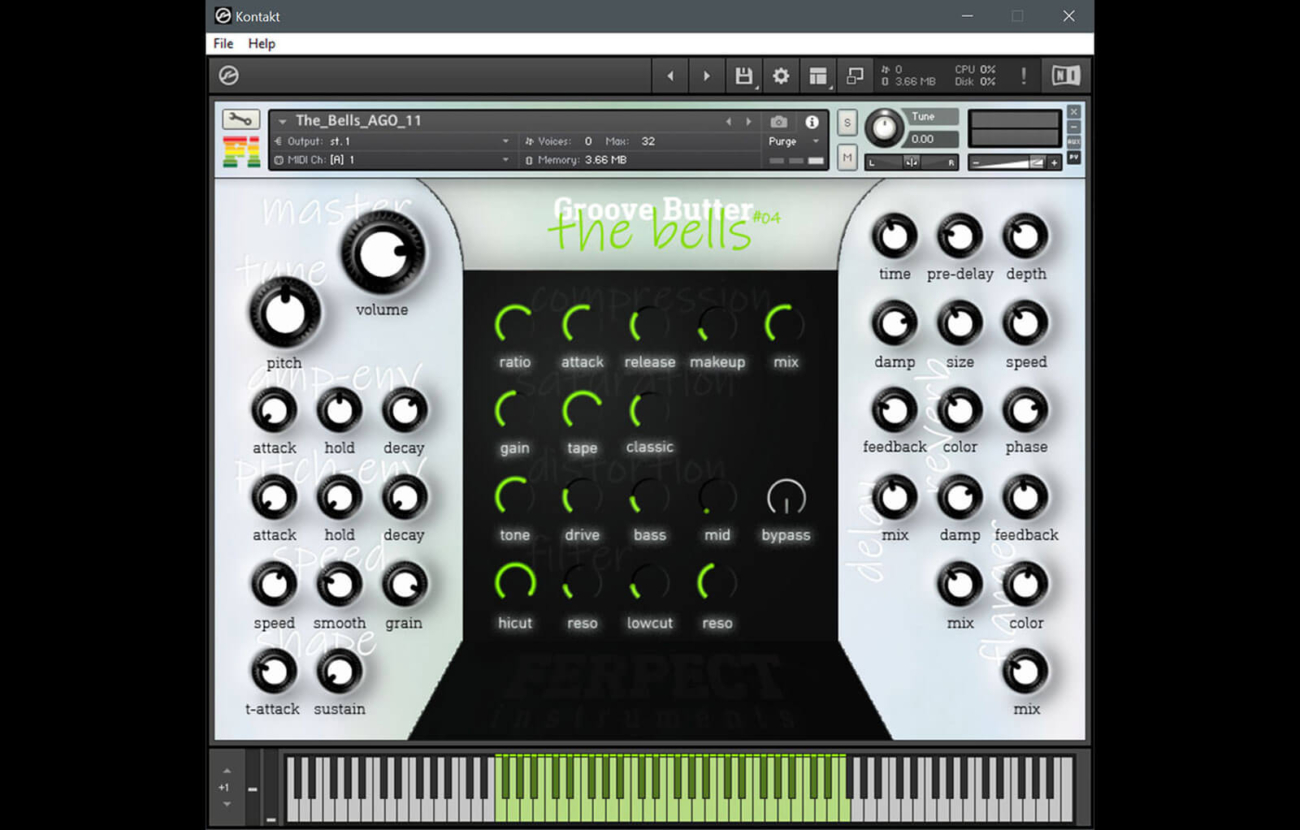
Task: Open the Purge dropdown menu
Action: pos(795,141)
